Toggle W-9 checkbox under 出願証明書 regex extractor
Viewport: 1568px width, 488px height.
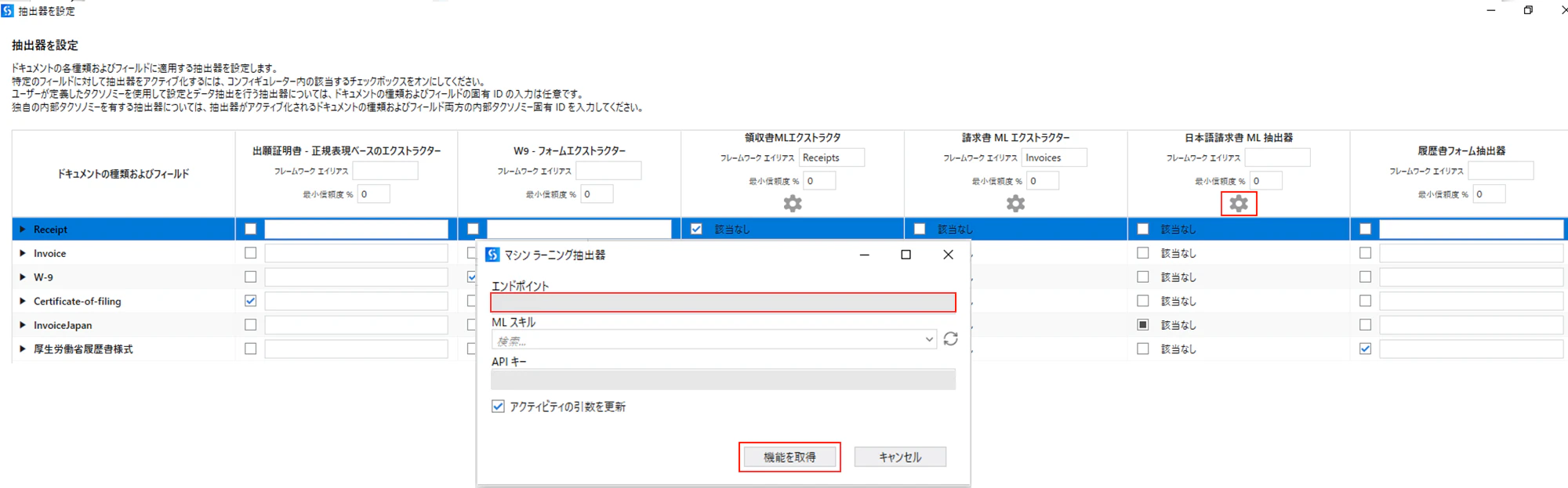click(x=250, y=277)
